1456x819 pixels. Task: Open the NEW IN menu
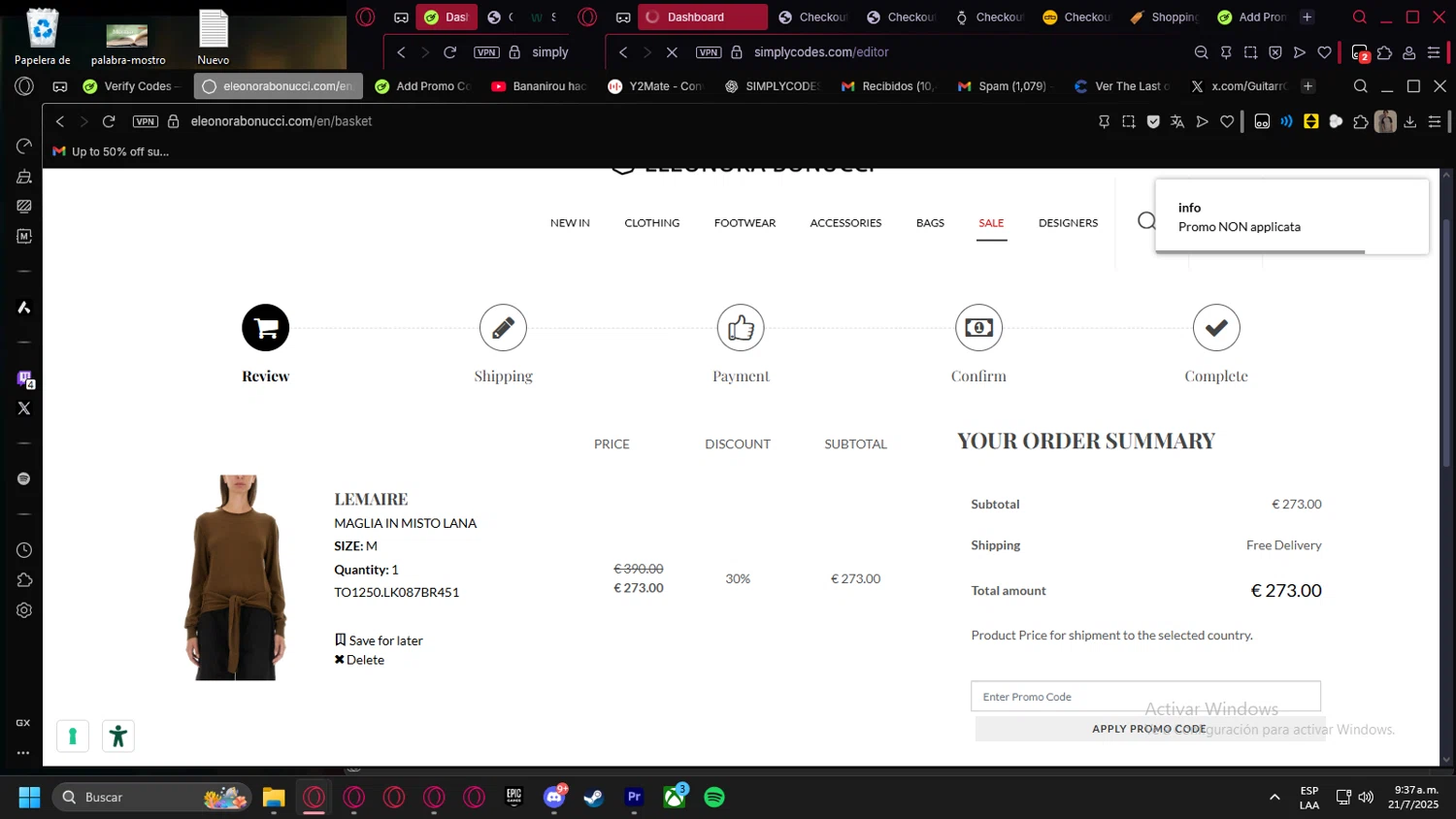(x=570, y=223)
